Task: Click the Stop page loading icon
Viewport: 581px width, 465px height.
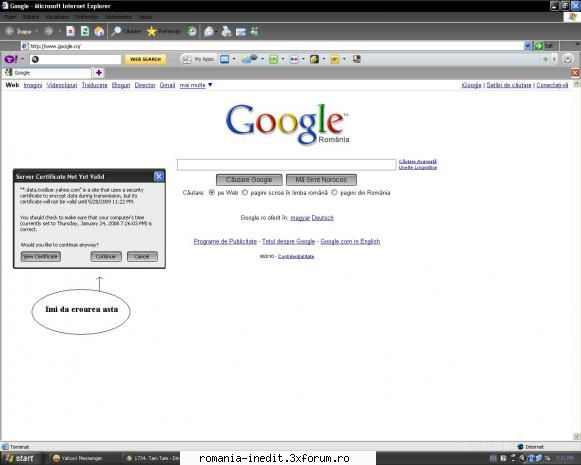Action: 70,31
